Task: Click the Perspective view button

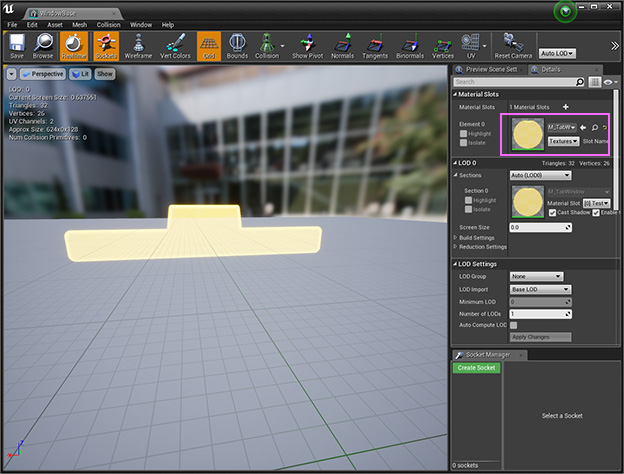Action: (43, 74)
